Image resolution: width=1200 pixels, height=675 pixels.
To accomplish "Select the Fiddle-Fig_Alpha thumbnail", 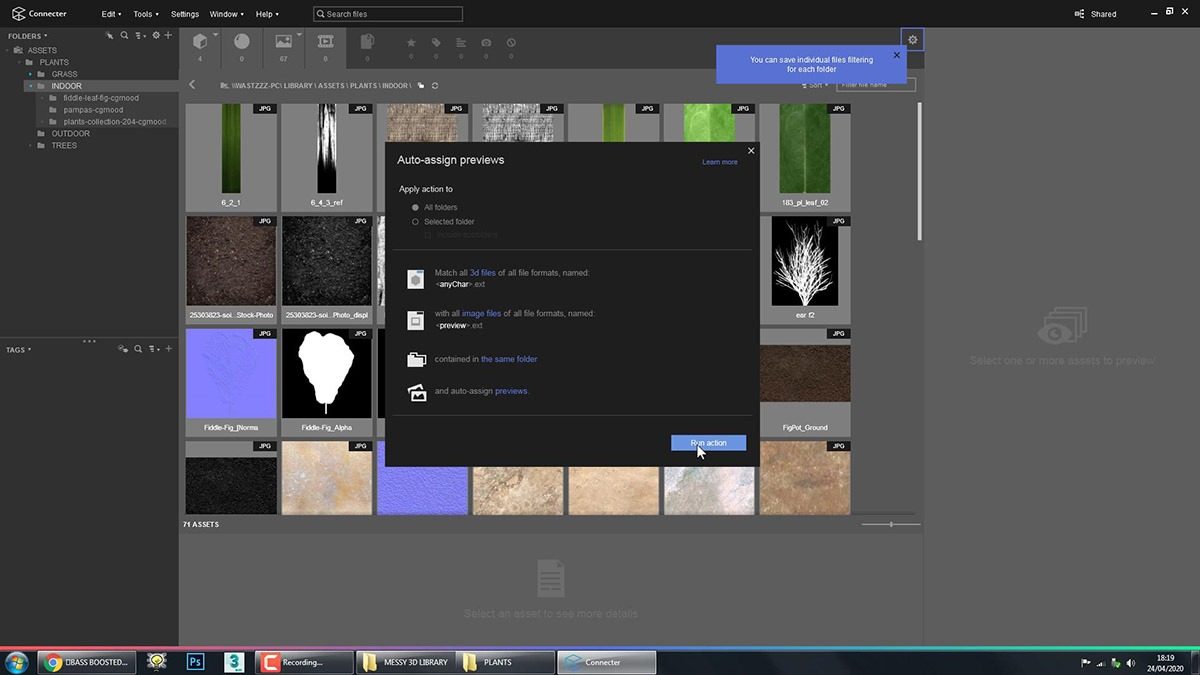I will click(x=326, y=381).
